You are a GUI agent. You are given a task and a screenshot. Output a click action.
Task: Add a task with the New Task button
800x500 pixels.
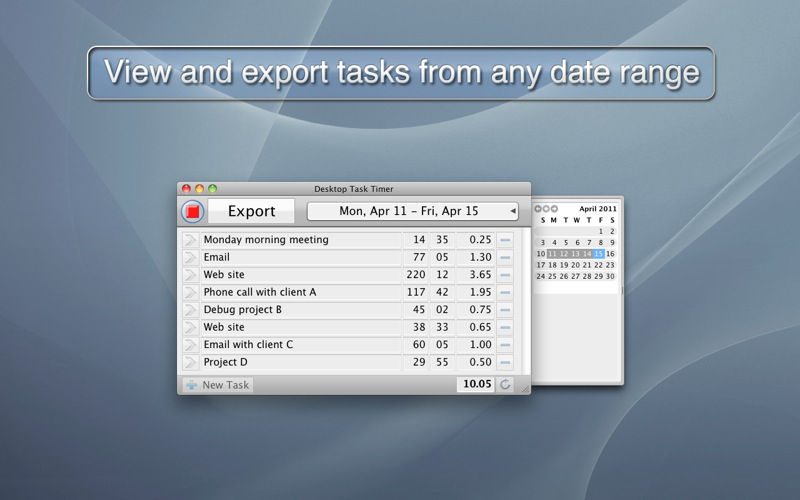218,385
